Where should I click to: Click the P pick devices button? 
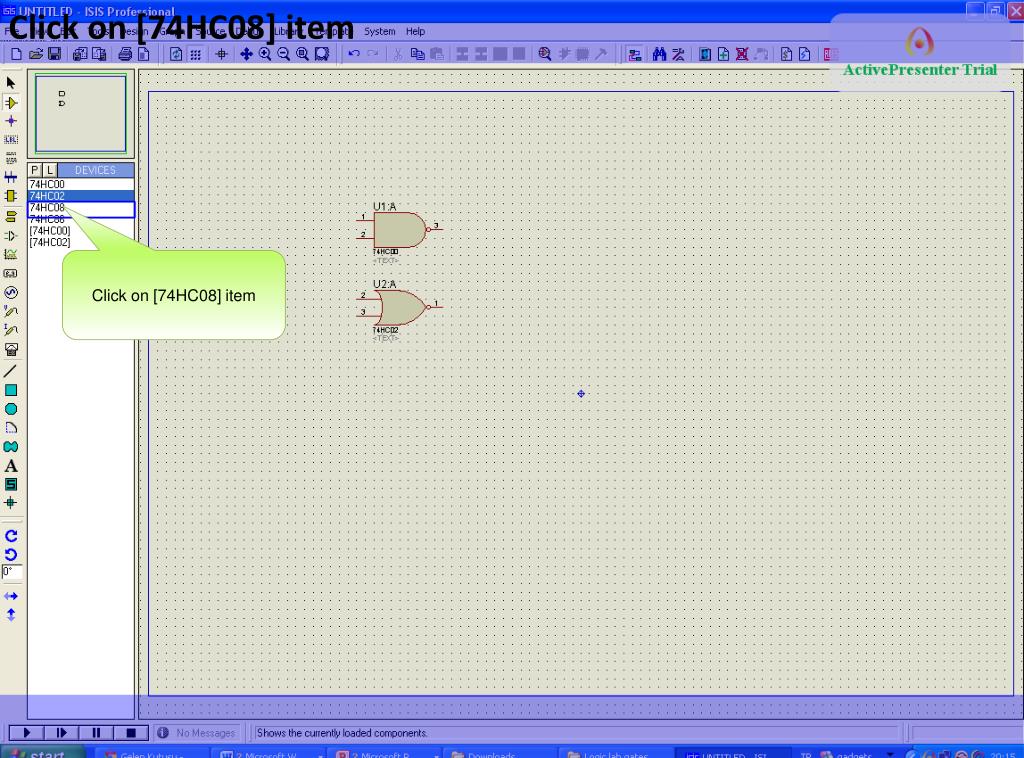[35, 170]
